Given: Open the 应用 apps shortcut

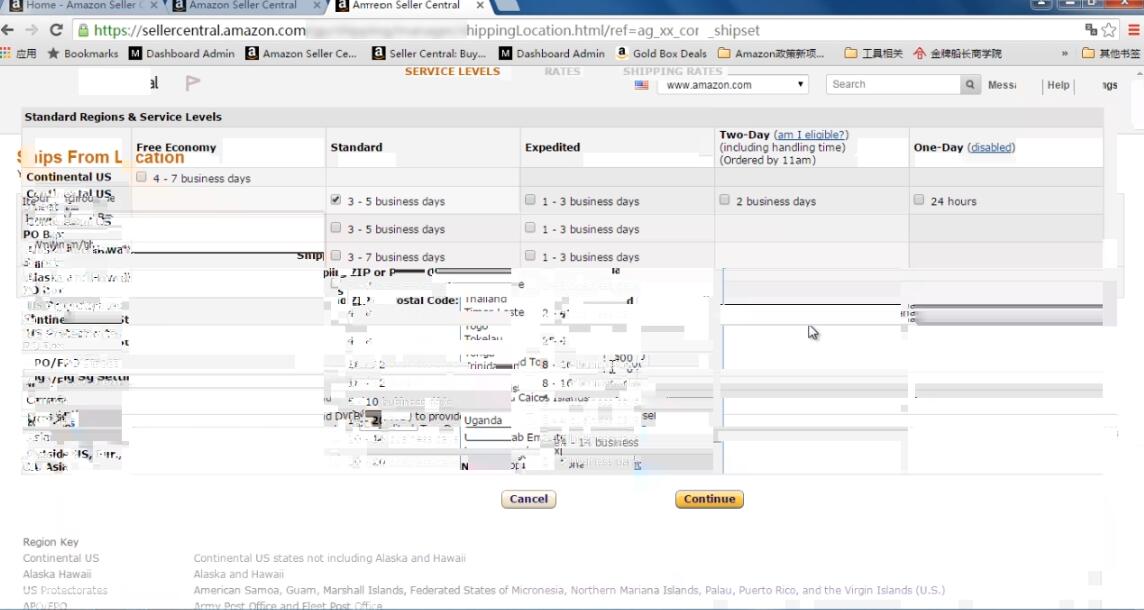Looking at the screenshot, I should 19,53.
